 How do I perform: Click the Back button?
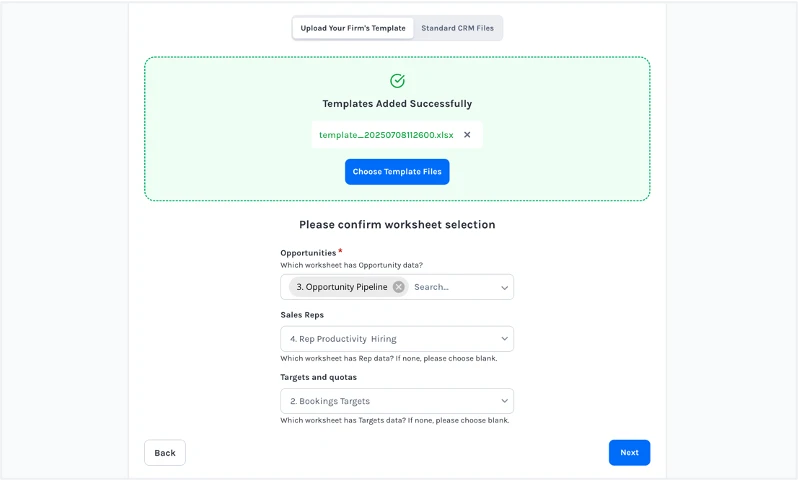coord(165,453)
